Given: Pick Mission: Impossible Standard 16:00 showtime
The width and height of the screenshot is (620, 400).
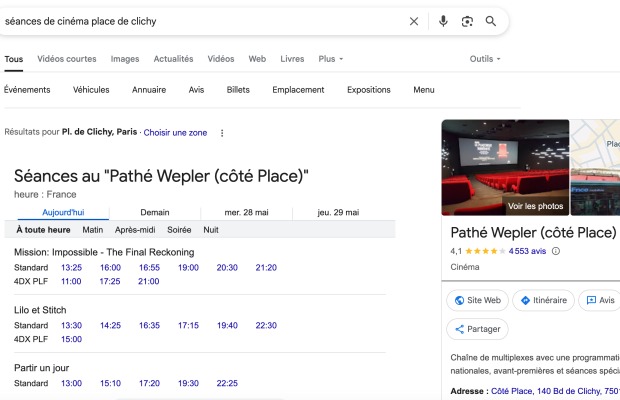Looking at the screenshot, I should coord(110,268).
